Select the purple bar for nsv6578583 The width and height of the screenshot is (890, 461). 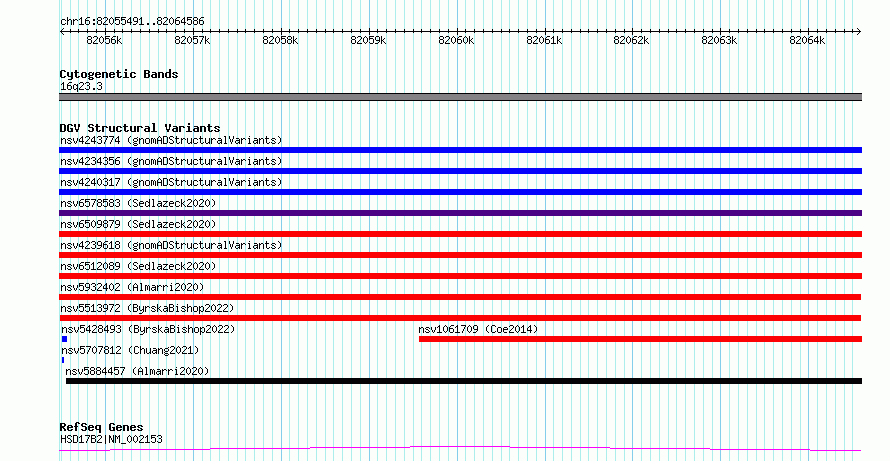(x=460, y=213)
